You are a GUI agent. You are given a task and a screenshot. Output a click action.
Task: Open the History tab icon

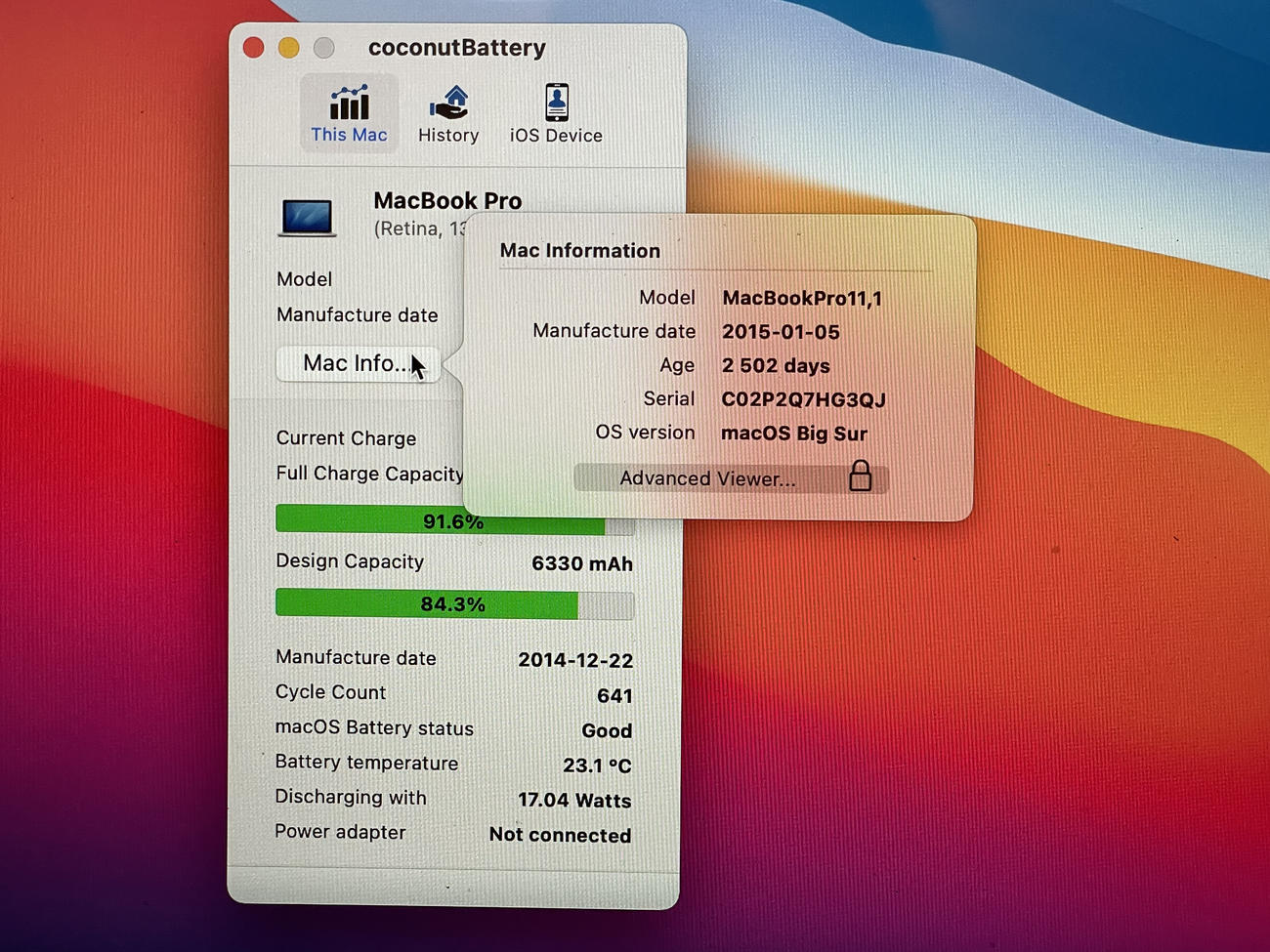[x=448, y=103]
